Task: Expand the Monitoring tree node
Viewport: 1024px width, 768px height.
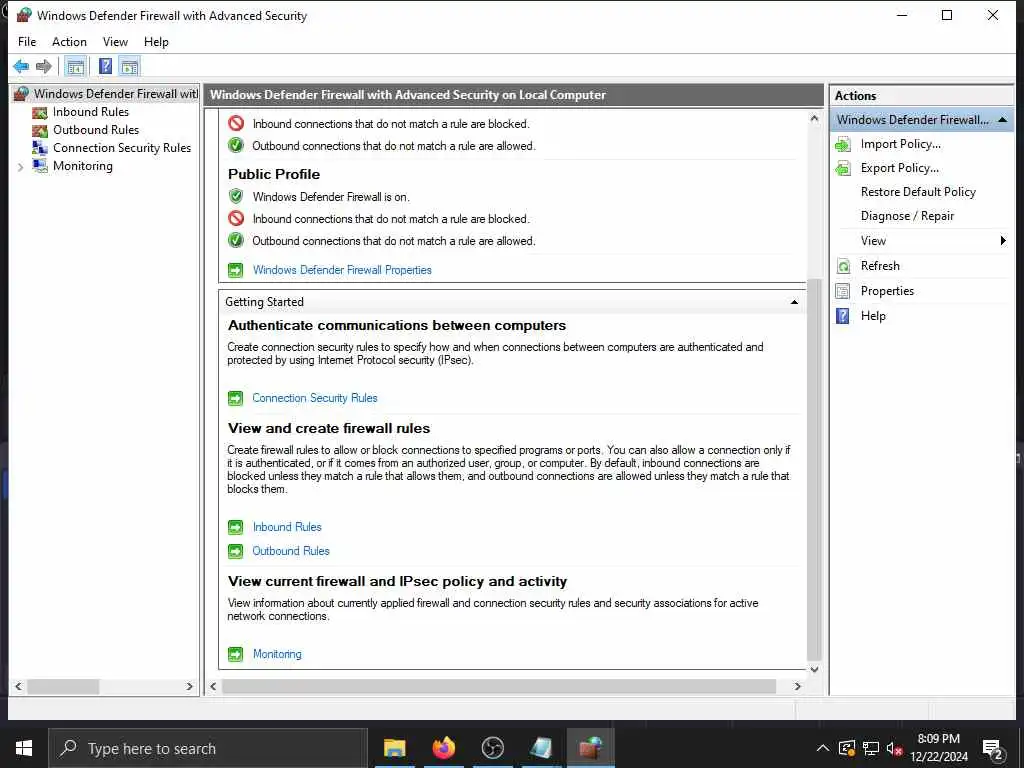Action: pyautogui.click(x=20, y=167)
